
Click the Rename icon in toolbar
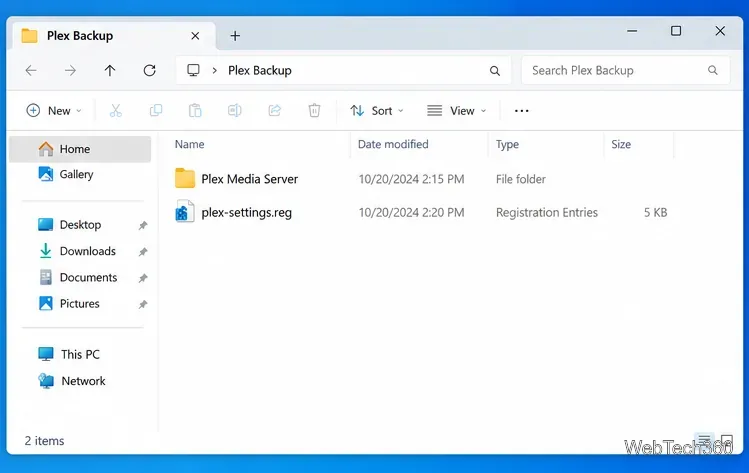coord(235,111)
